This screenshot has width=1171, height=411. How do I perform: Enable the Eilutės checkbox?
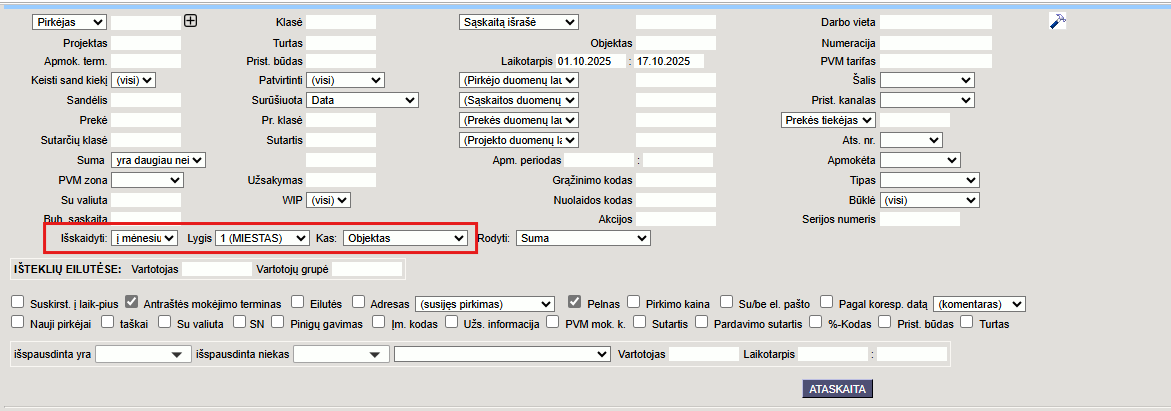(298, 303)
